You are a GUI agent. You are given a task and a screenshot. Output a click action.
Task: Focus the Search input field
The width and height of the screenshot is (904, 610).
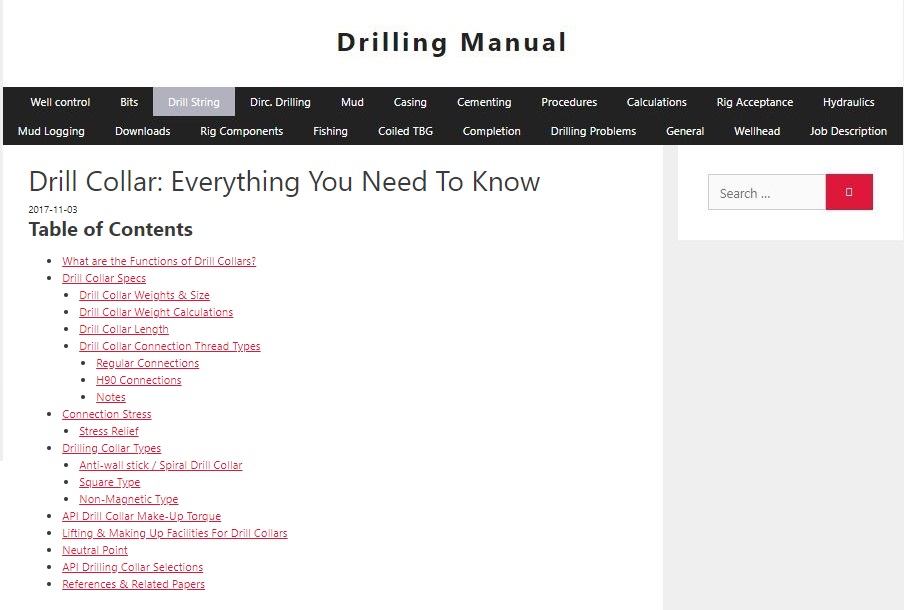coord(767,192)
